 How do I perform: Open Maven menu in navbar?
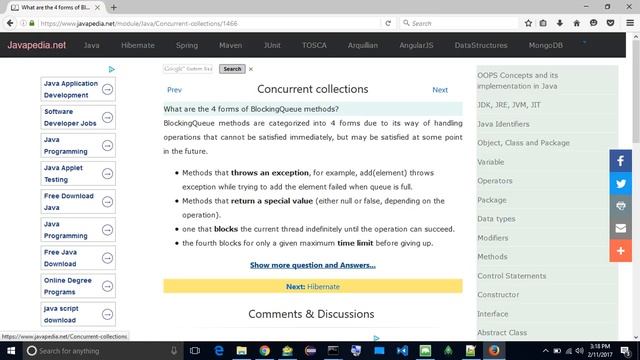pyautogui.click(x=230, y=45)
